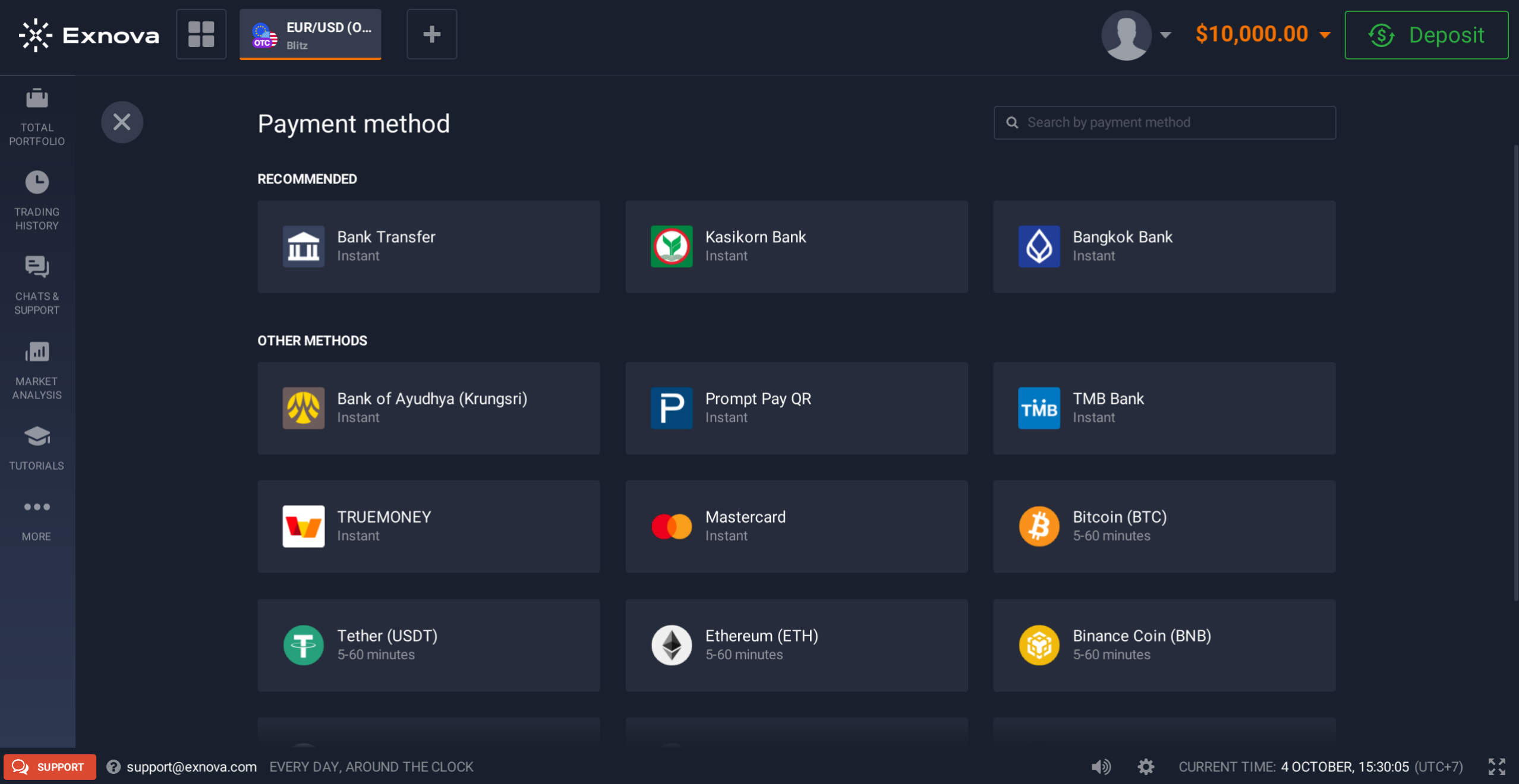This screenshot has height=784, width=1519.
Task: Click the search magnifier icon
Action: tap(1011, 122)
